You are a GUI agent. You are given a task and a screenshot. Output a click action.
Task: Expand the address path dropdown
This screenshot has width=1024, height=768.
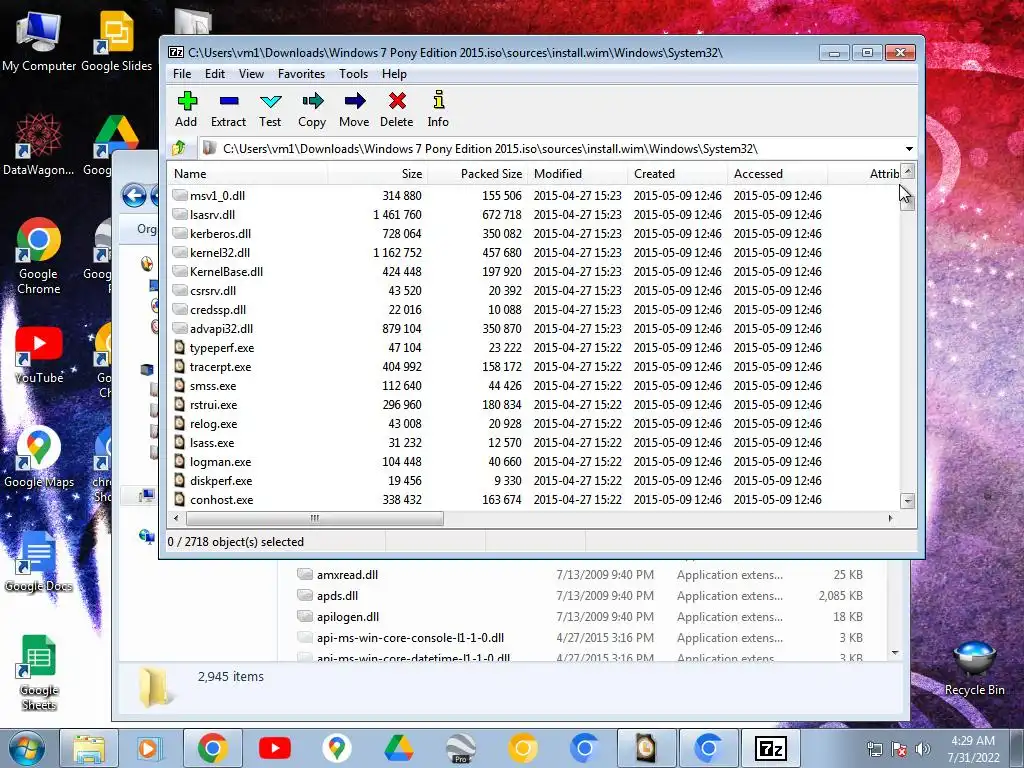coord(908,149)
